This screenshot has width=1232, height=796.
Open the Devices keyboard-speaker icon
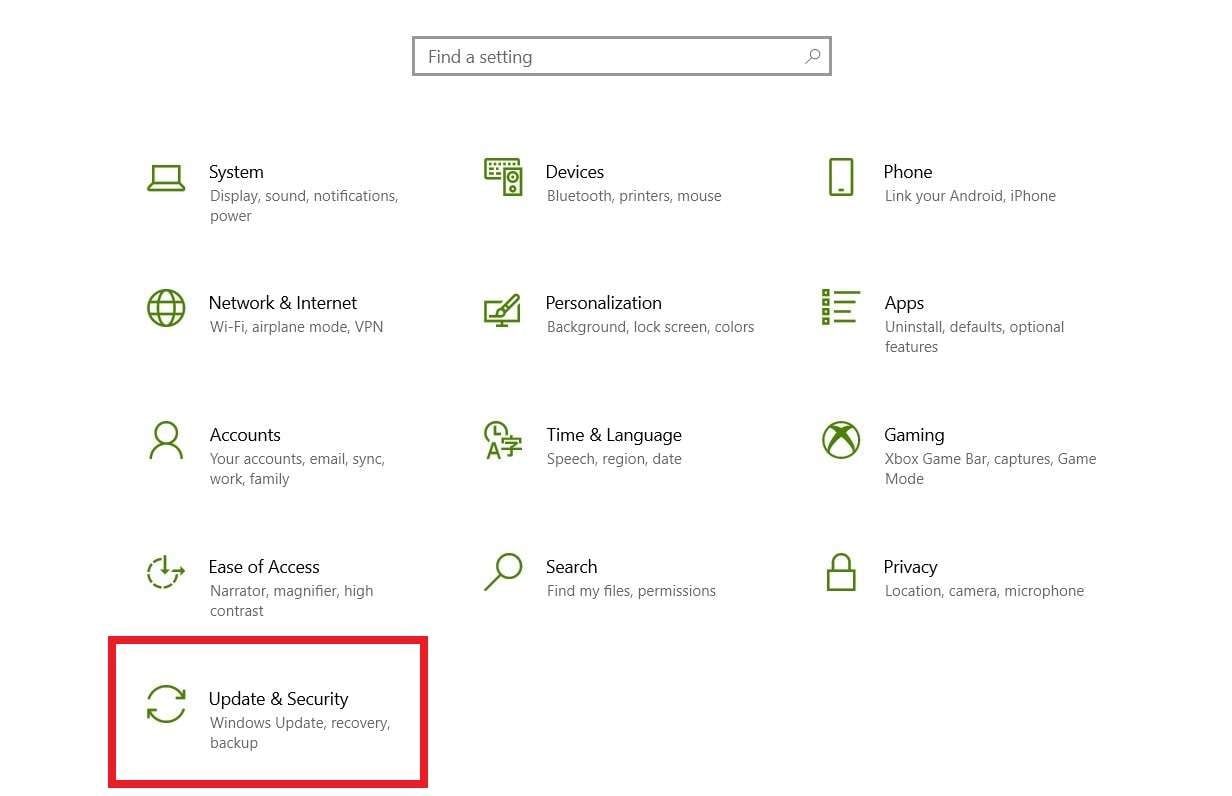pos(503,177)
